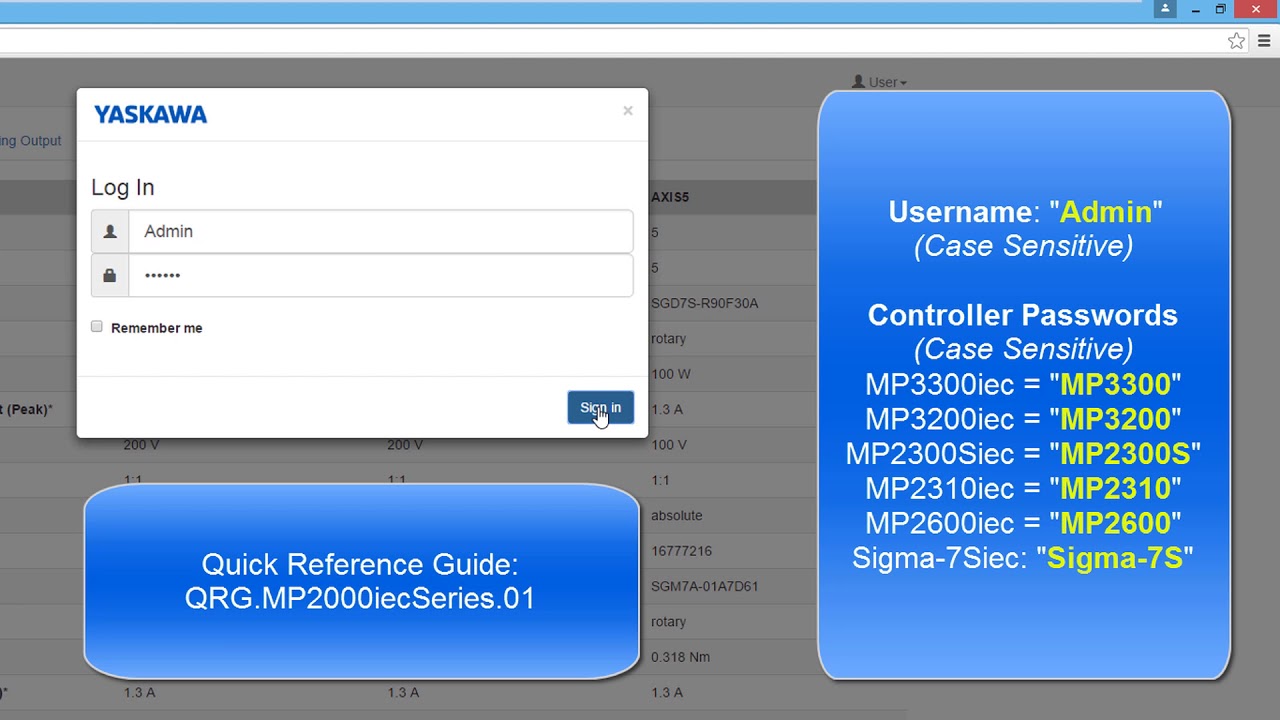Click the 16777216 value cell

681,551
